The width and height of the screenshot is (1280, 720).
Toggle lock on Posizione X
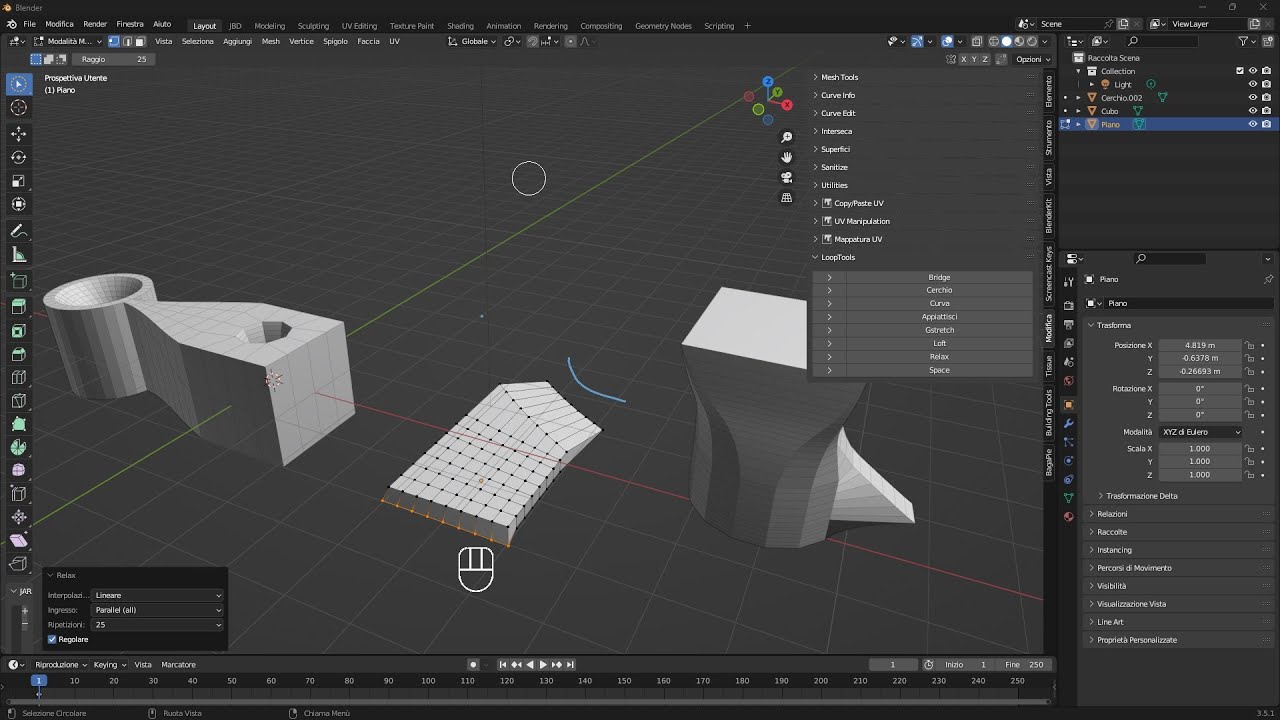[1249, 345]
